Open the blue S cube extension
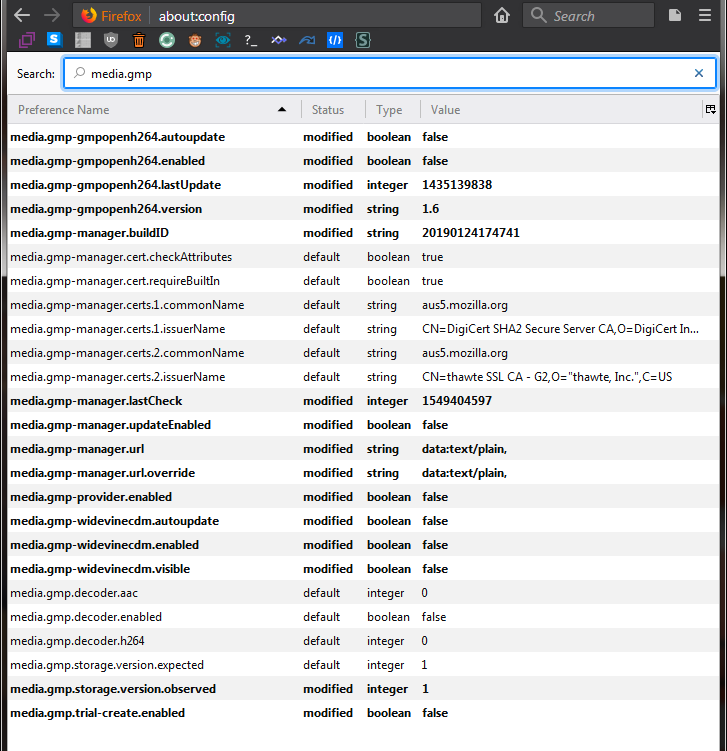The height and width of the screenshot is (751, 727). pyautogui.click(x=55, y=40)
